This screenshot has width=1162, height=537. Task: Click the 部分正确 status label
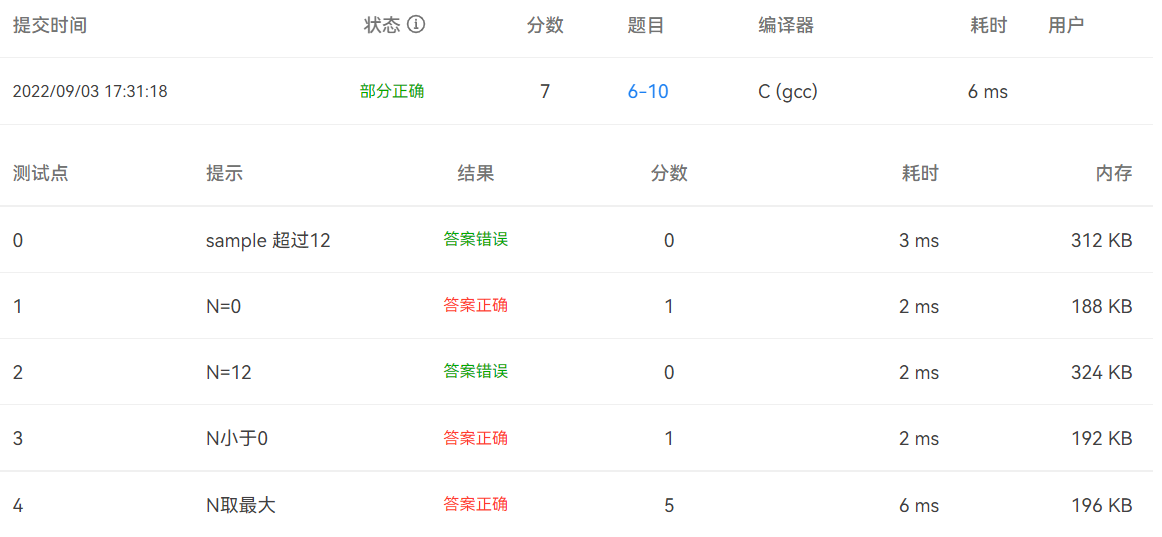pyautogui.click(x=392, y=92)
